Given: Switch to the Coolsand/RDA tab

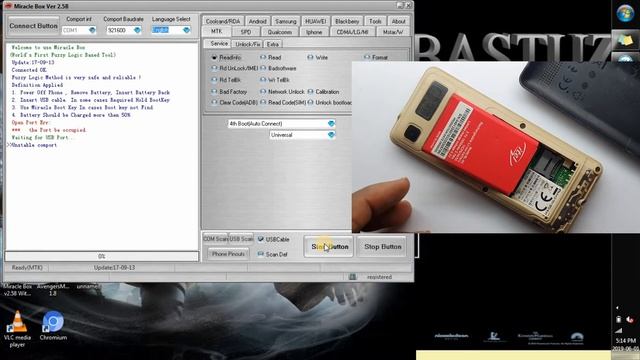Looking at the screenshot, I should tap(223, 21).
